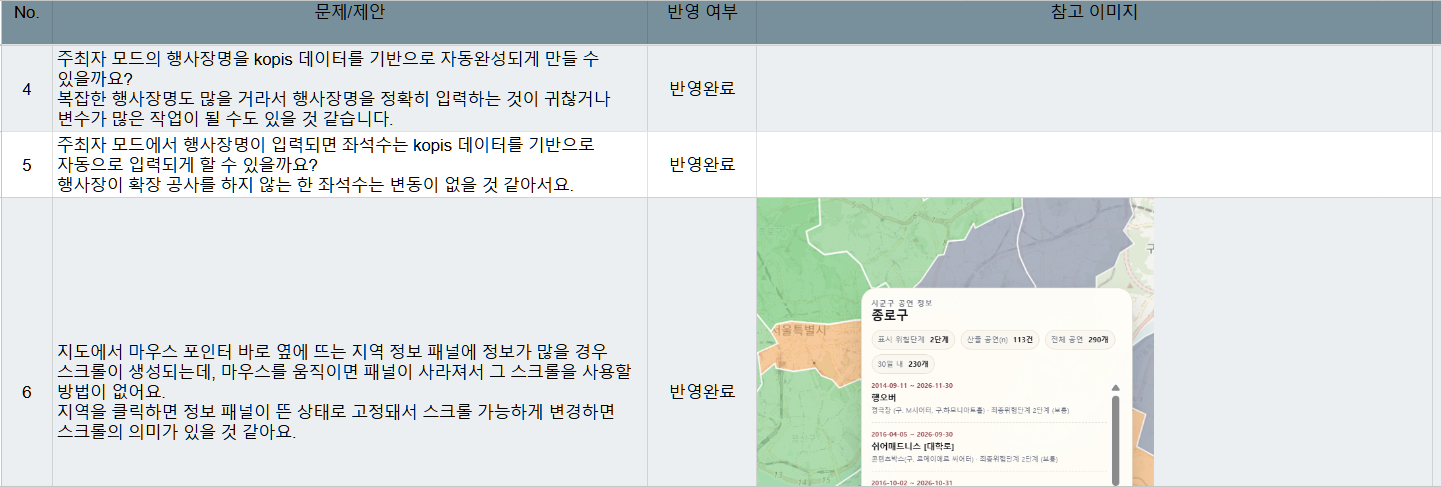Screen dimensions: 1441x487
Task: Click the '전체 공연 290개' chip in the image
Action: click(x=1079, y=340)
